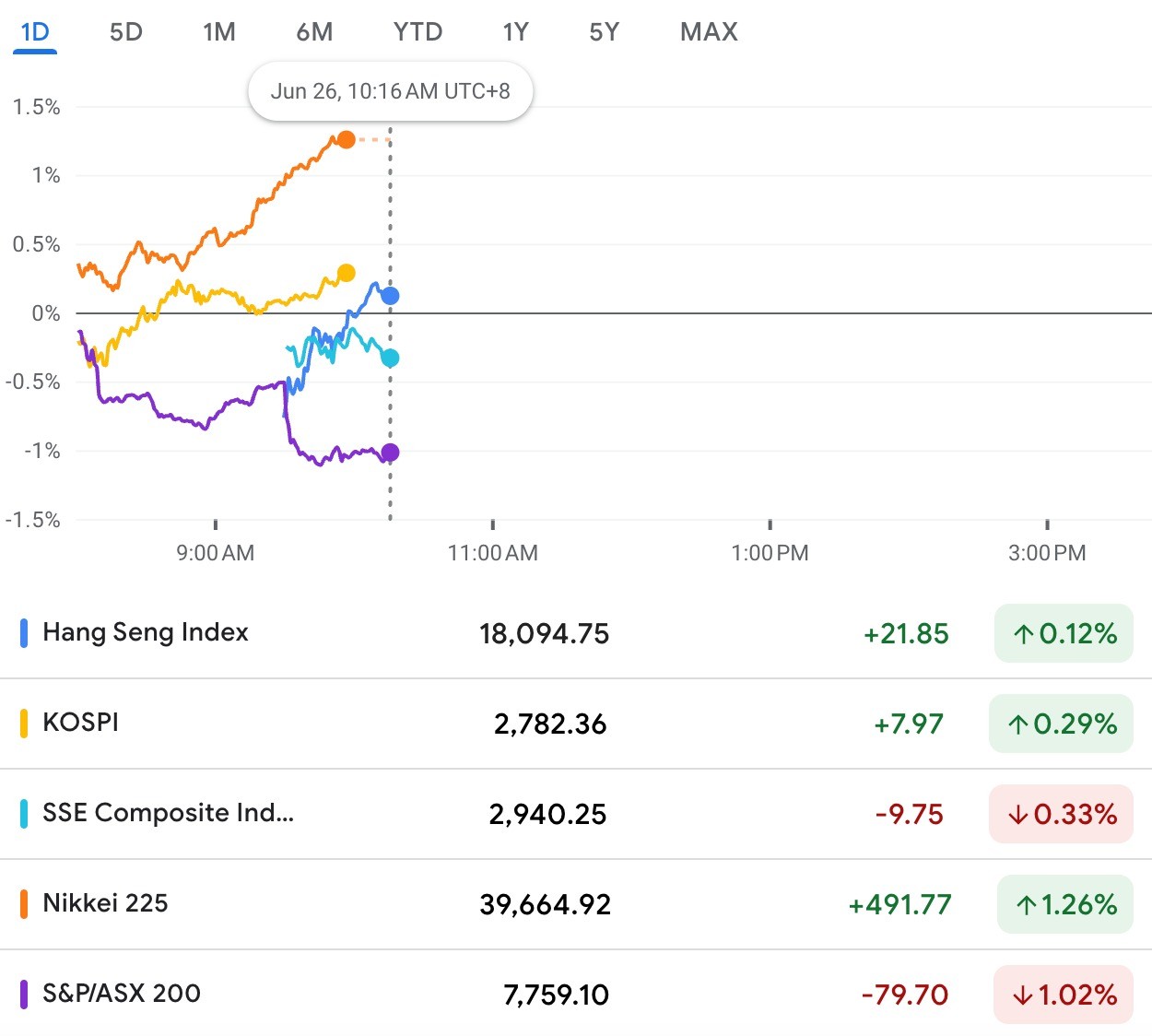Switch to the 5D time range tab
Image resolution: width=1152 pixels, height=1036 pixels.
coord(126,32)
